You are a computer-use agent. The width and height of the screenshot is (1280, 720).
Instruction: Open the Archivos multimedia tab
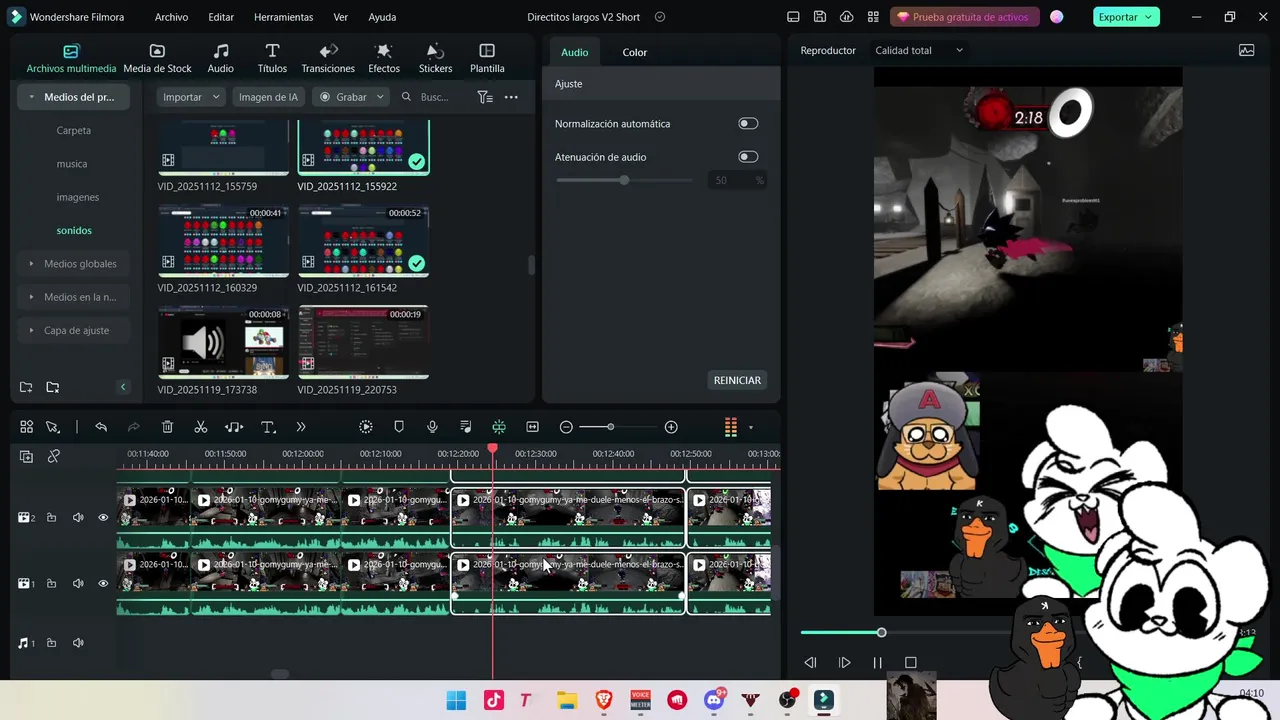[71, 59]
